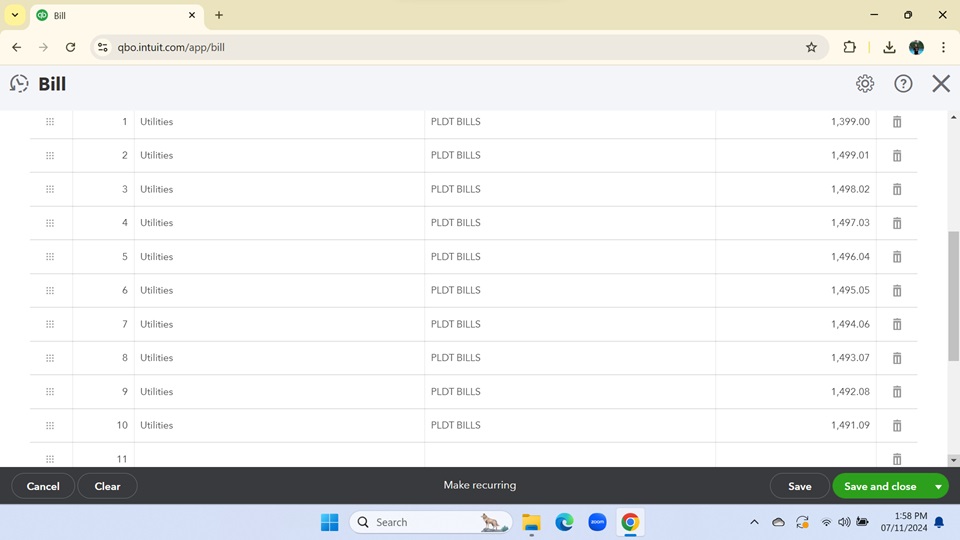Click the drag handle of row 8

[x=50, y=358]
